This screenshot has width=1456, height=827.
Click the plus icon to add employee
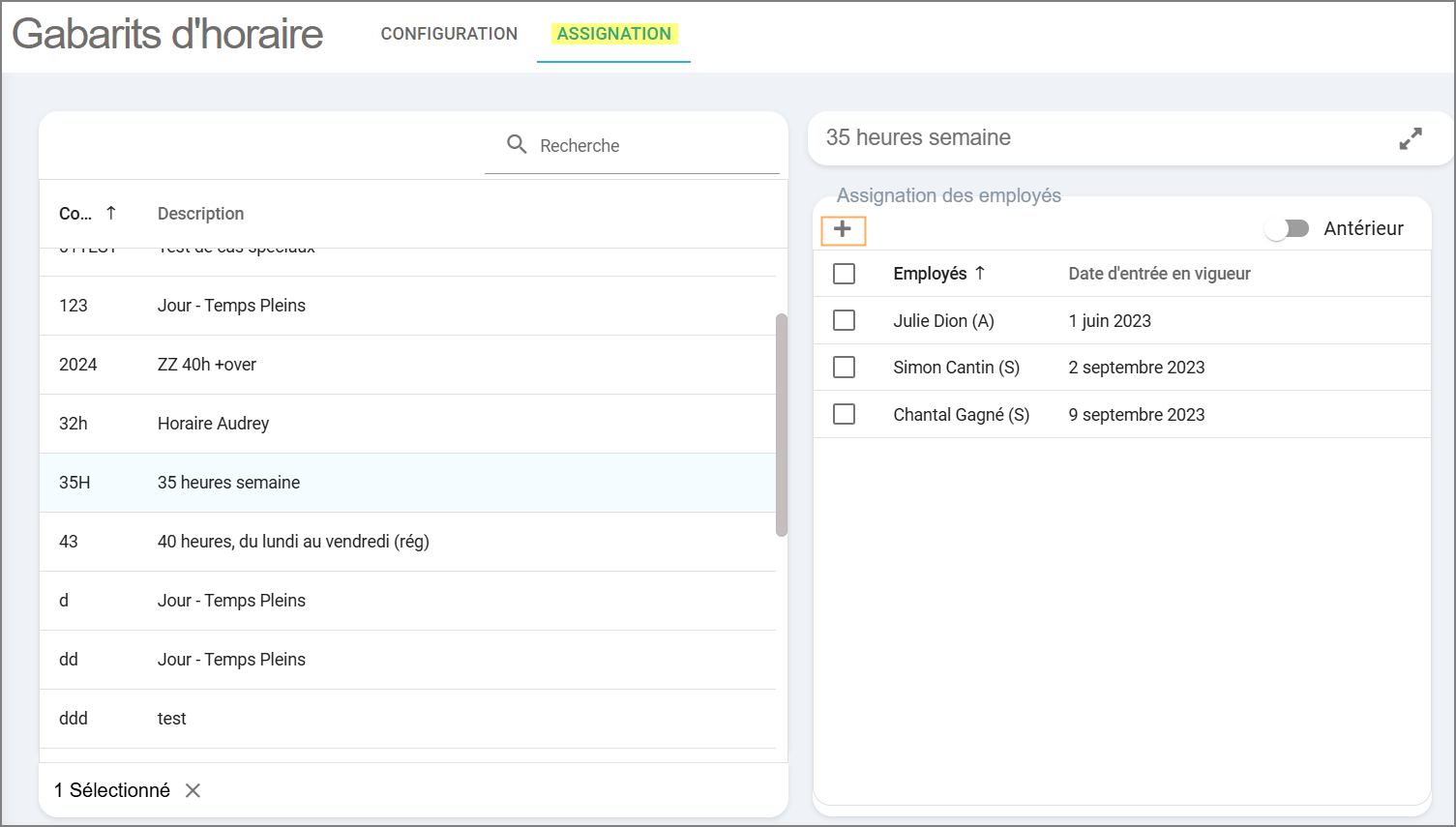pyautogui.click(x=843, y=230)
